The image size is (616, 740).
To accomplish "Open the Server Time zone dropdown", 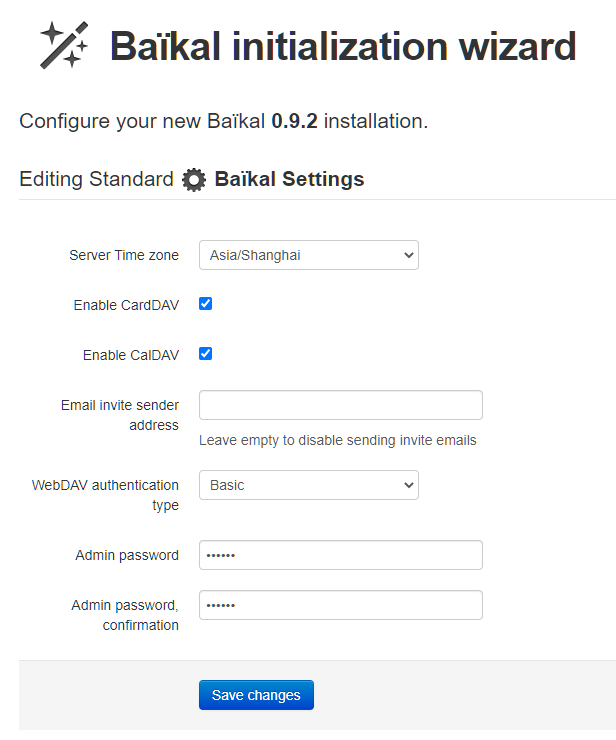I will 308,255.
